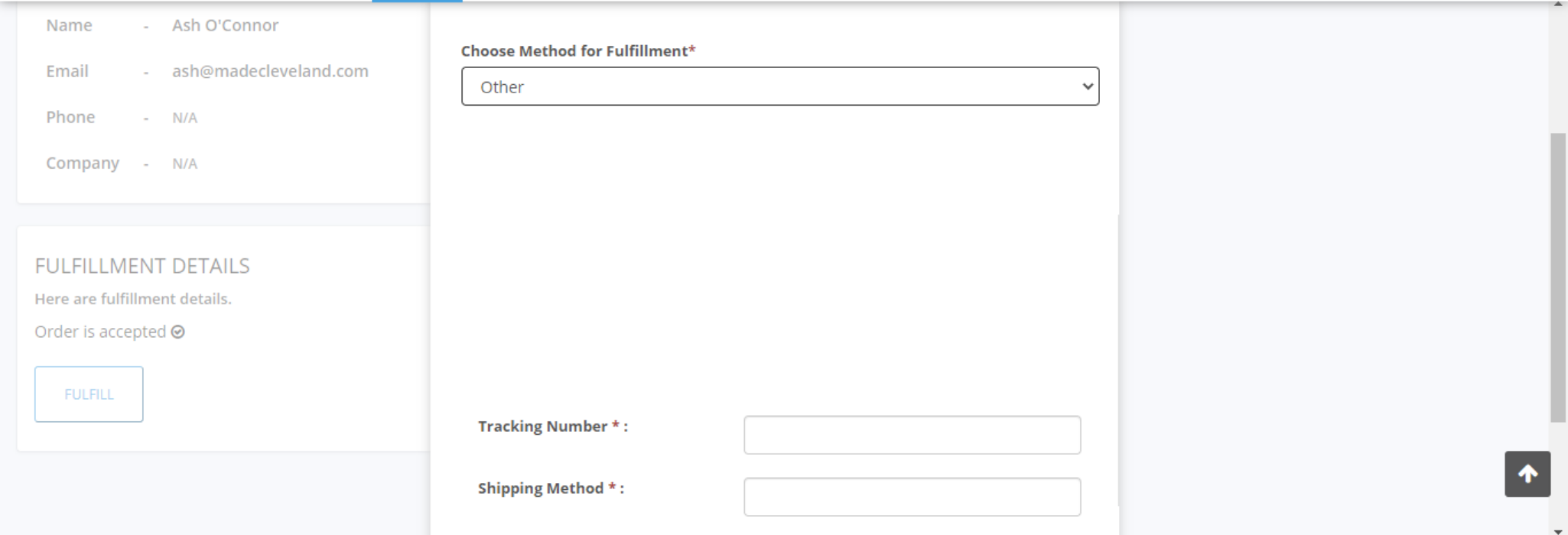Click "Here are fulfillment details." text
Image resolution: width=1568 pixels, height=535 pixels.
[x=133, y=299]
